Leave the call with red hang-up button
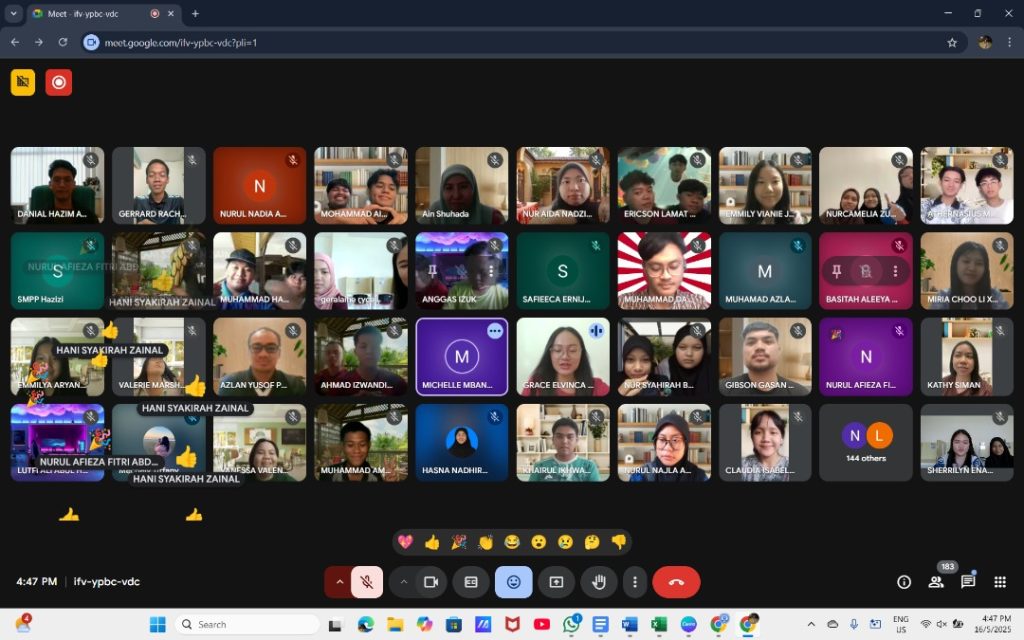The height and width of the screenshot is (640, 1024). click(x=676, y=582)
